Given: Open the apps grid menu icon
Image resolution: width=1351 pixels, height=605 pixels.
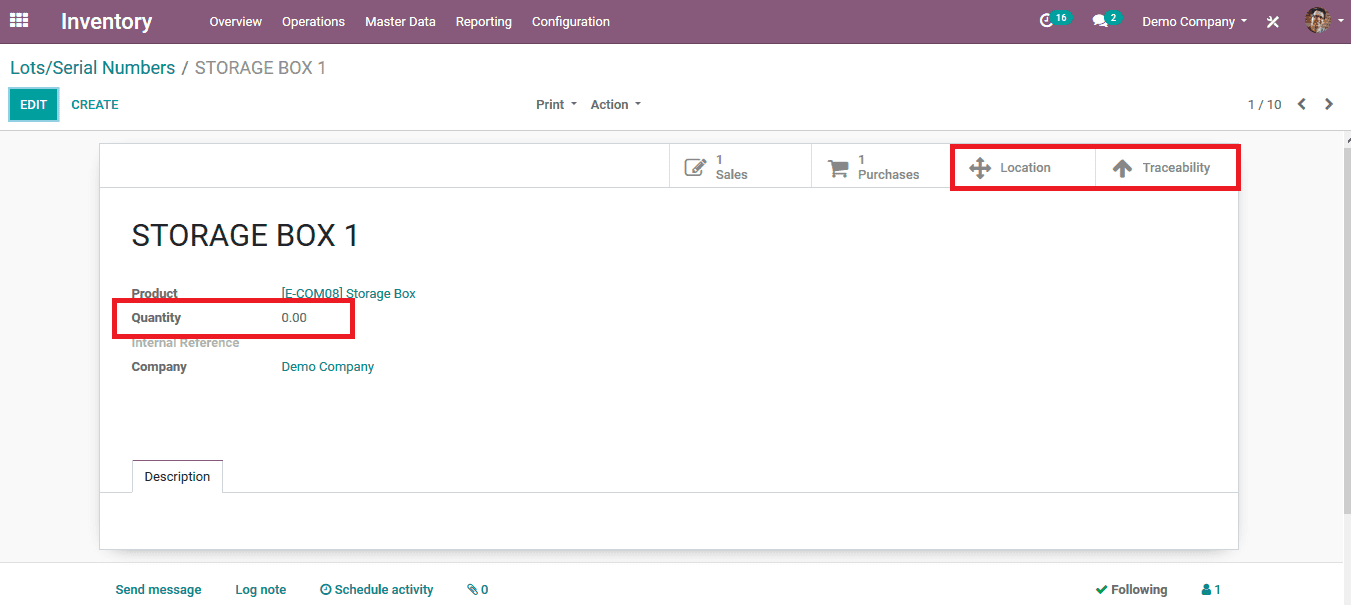Looking at the screenshot, I should point(19,20).
